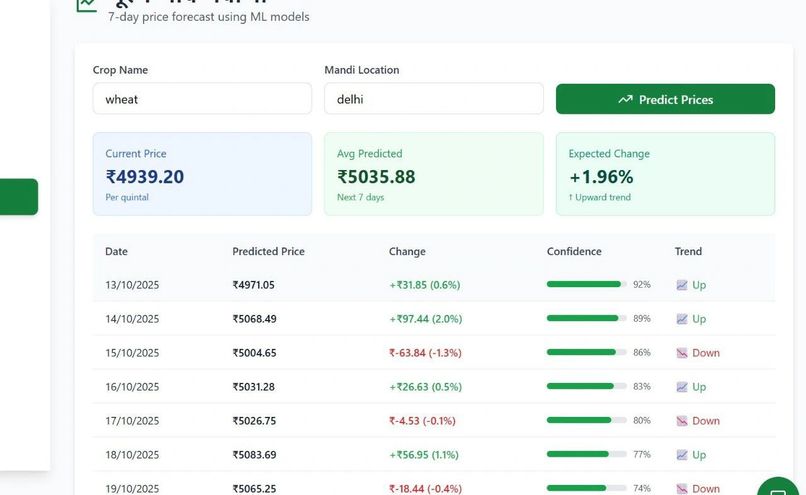
Task: Click the Up trend icon for 14/10/2025
Action: (x=682, y=319)
